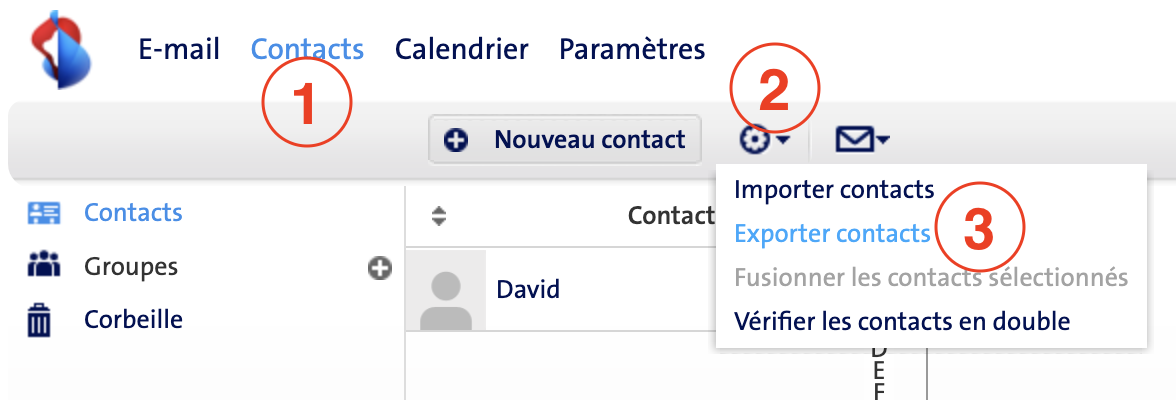Switch to the Calendrier tab
Image resolution: width=1176 pixels, height=400 pixels.
tap(462, 50)
